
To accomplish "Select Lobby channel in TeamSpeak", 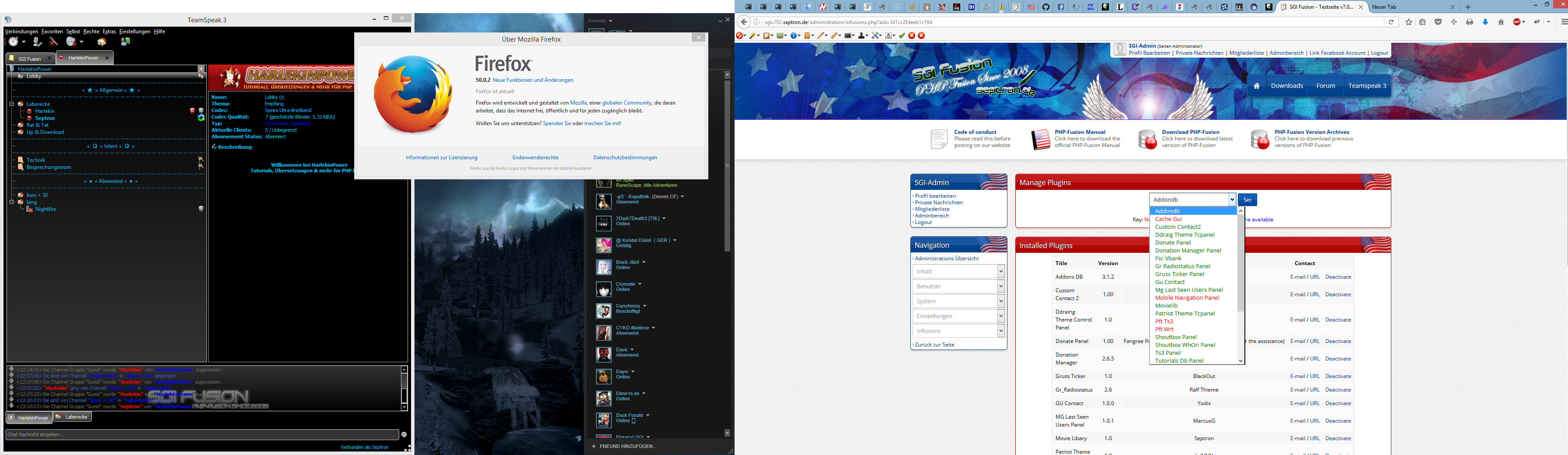I will (x=34, y=76).
